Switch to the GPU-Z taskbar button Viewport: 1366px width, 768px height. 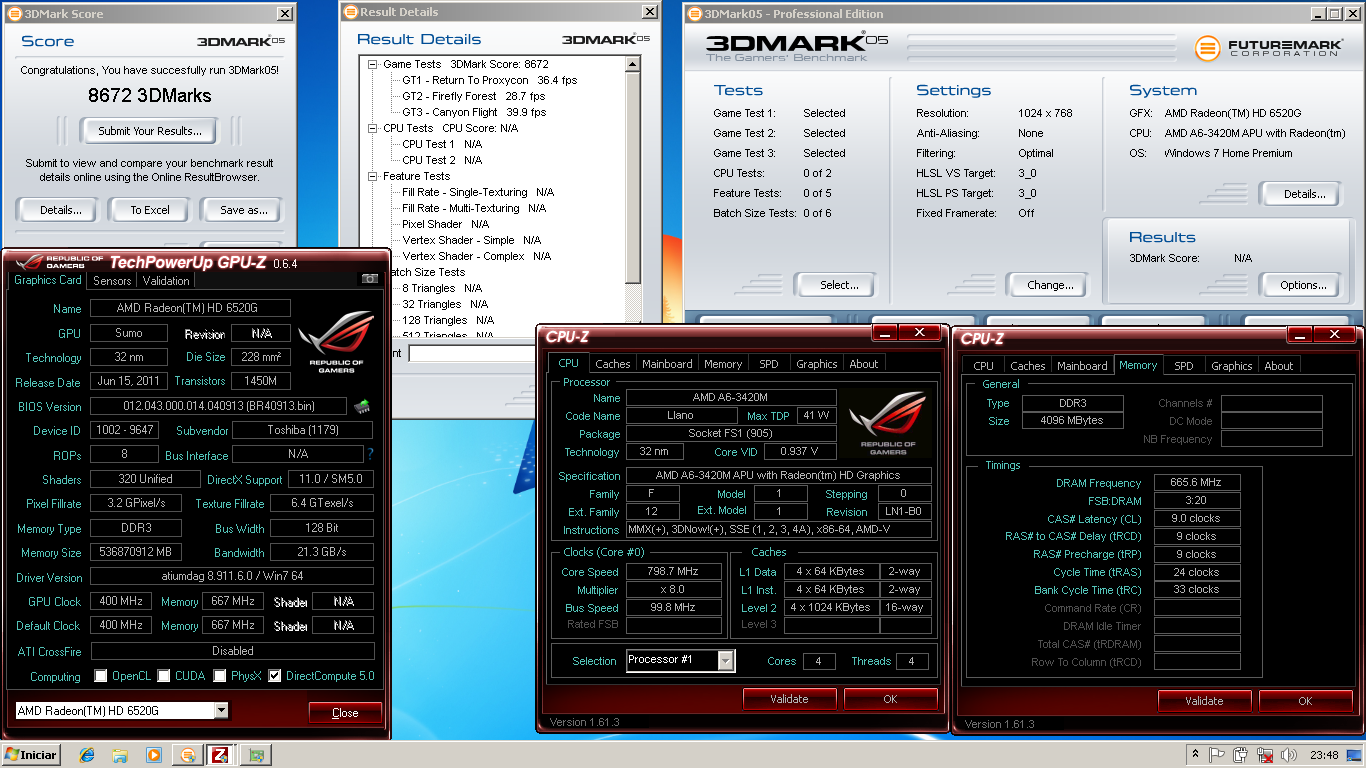(256, 755)
